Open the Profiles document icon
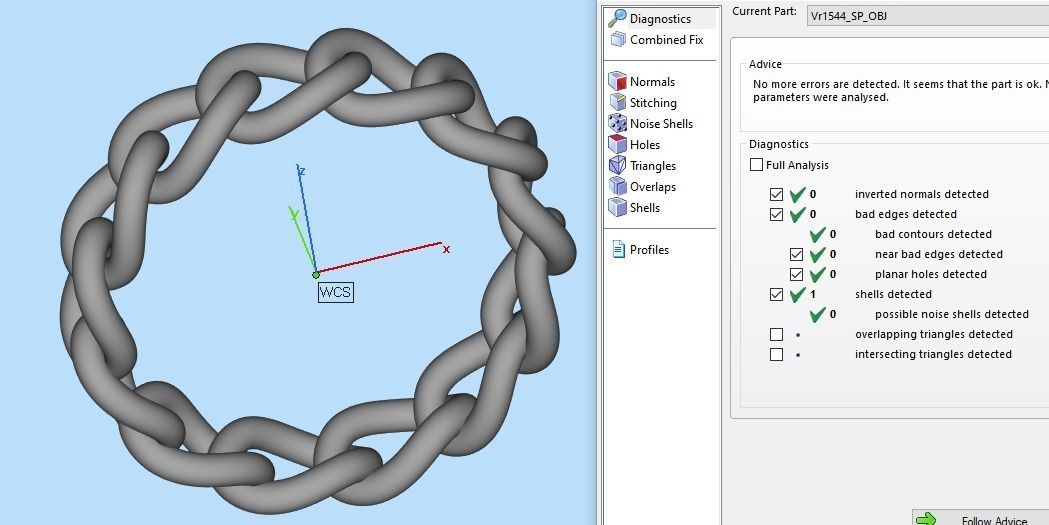Image resolution: width=1049 pixels, height=525 pixels. (x=618, y=249)
